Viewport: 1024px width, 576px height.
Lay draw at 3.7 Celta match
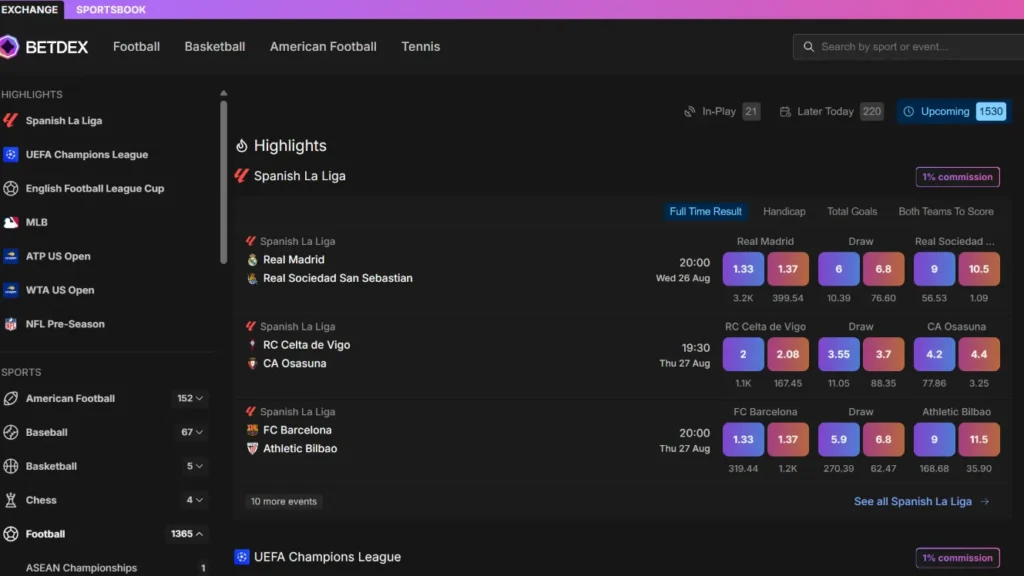coord(884,355)
